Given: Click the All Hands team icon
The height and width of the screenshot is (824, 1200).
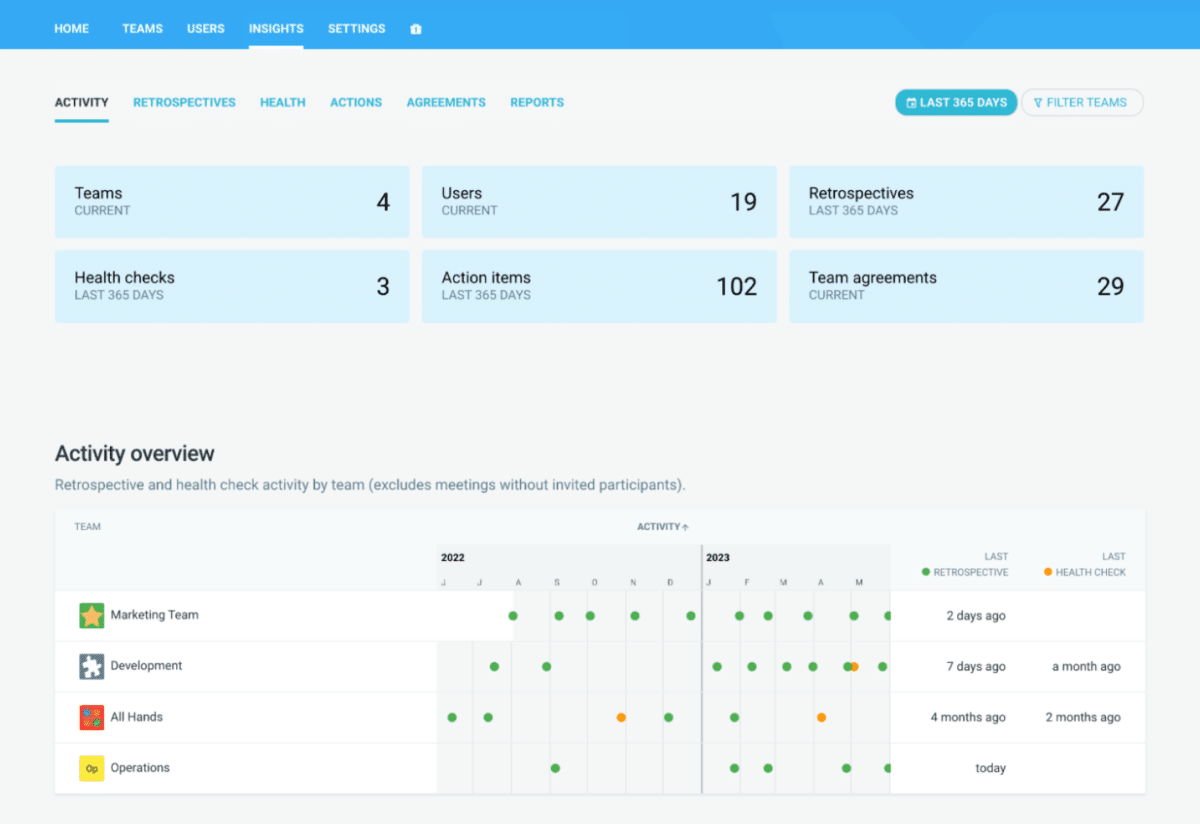Looking at the screenshot, I should (x=92, y=717).
